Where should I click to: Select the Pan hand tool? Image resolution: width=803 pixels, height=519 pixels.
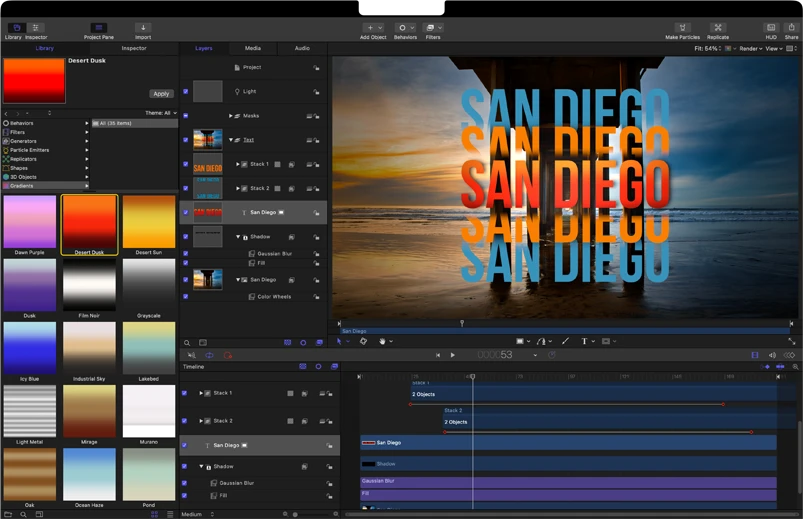pyautogui.click(x=382, y=341)
